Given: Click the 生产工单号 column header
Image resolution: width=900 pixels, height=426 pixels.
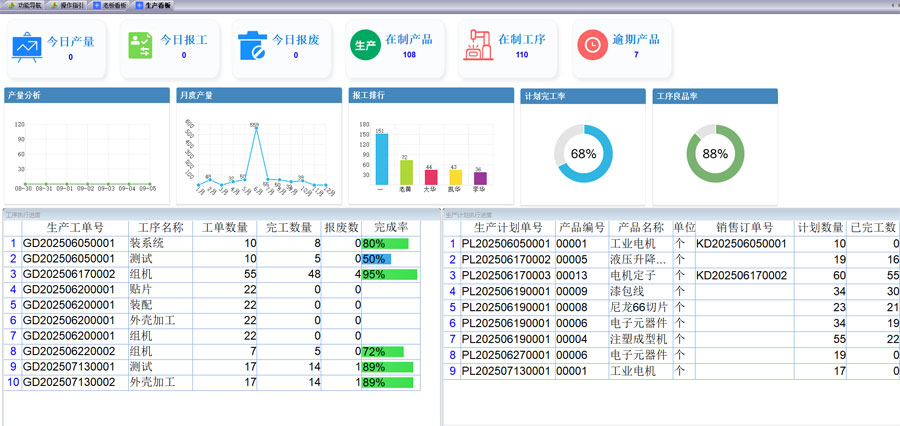Looking at the screenshot, I should pyautogui.click(x=68, y=227).
